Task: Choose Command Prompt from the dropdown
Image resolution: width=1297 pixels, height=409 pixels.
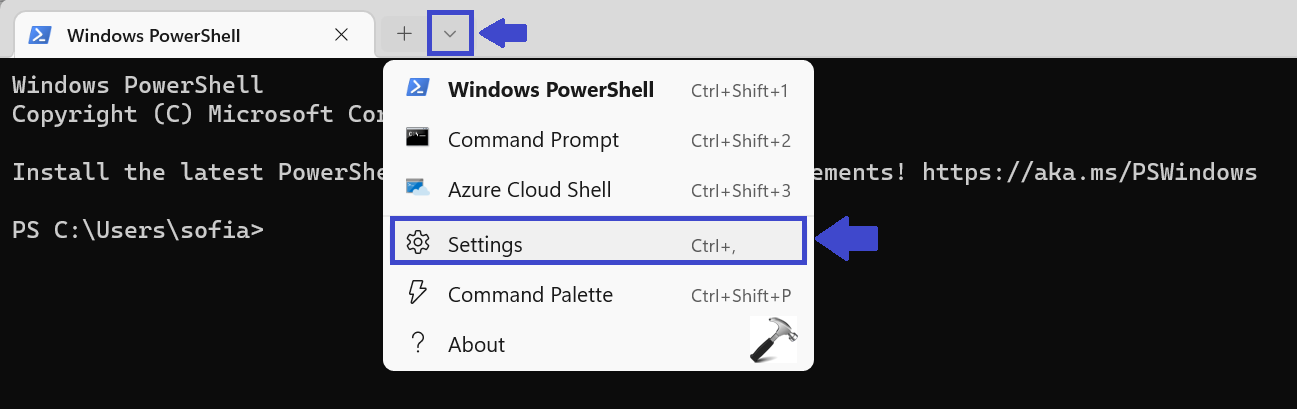Action: 533,140
